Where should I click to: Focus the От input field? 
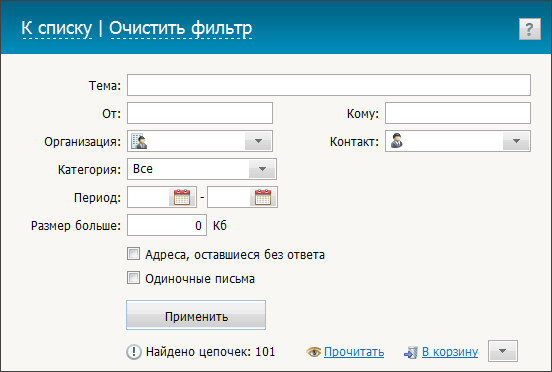(x=200, y=113)
